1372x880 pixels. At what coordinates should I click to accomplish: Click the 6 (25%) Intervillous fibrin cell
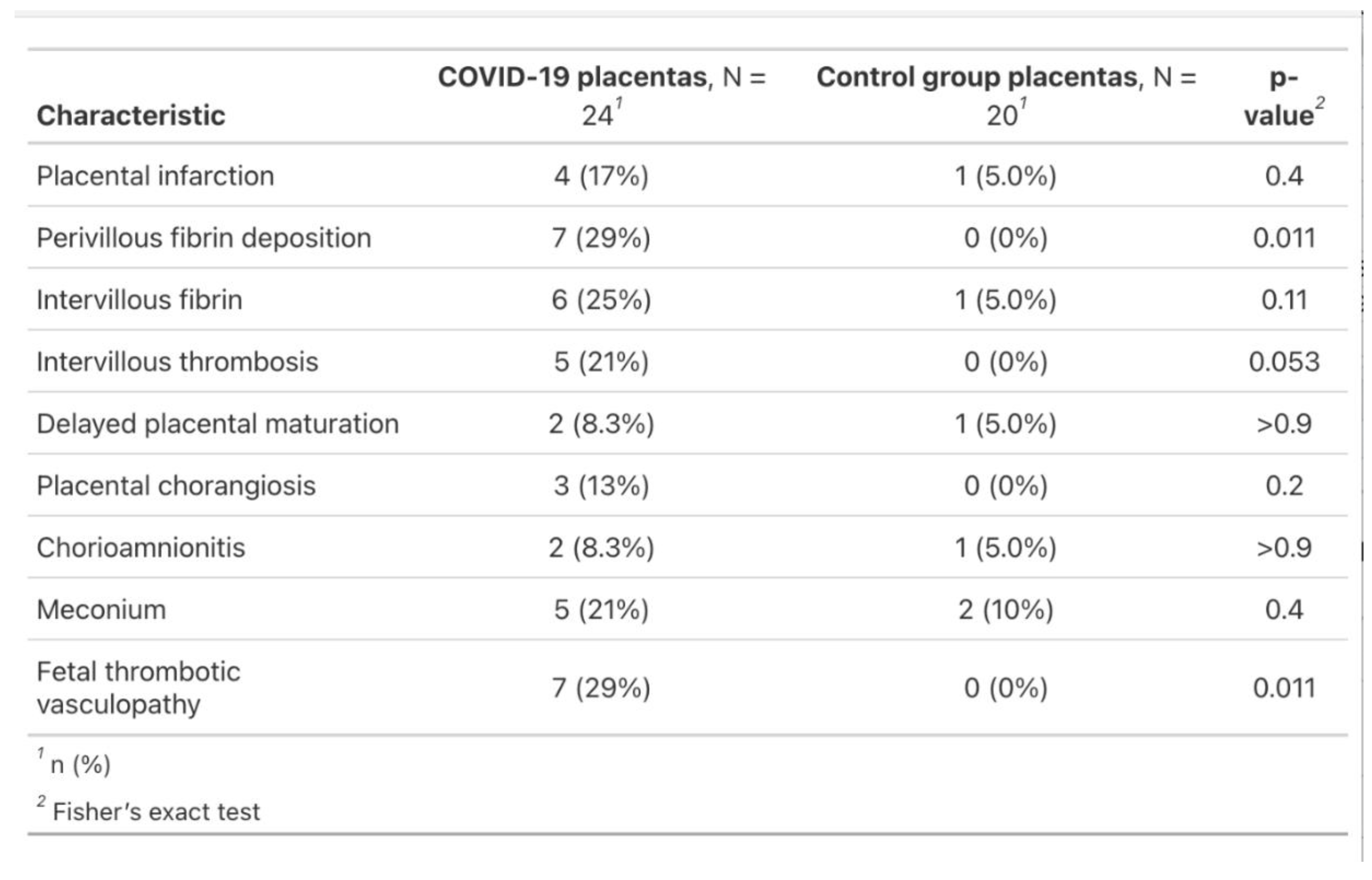[x=601, y=300]
